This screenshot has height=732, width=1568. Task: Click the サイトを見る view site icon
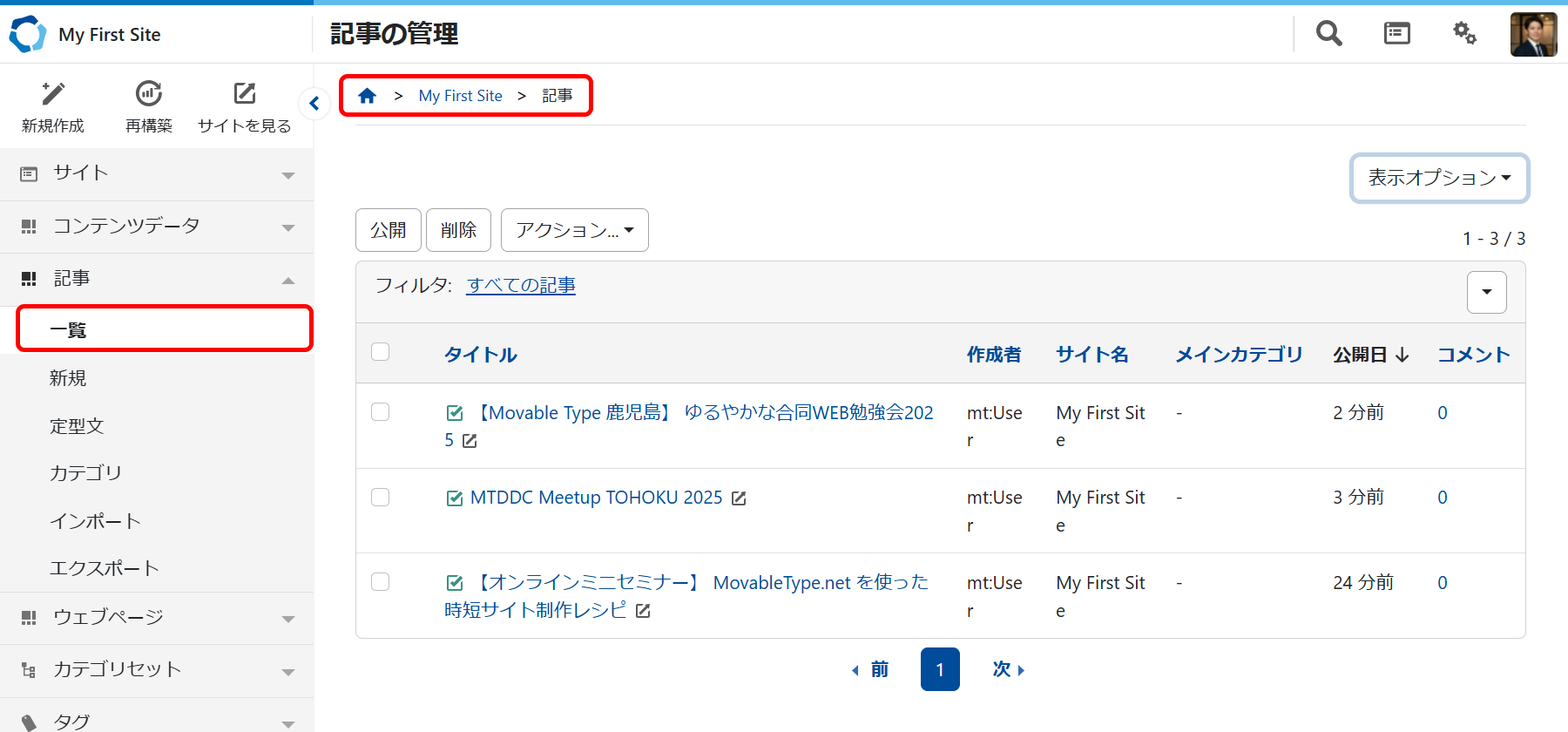click(x=245, y=94)
